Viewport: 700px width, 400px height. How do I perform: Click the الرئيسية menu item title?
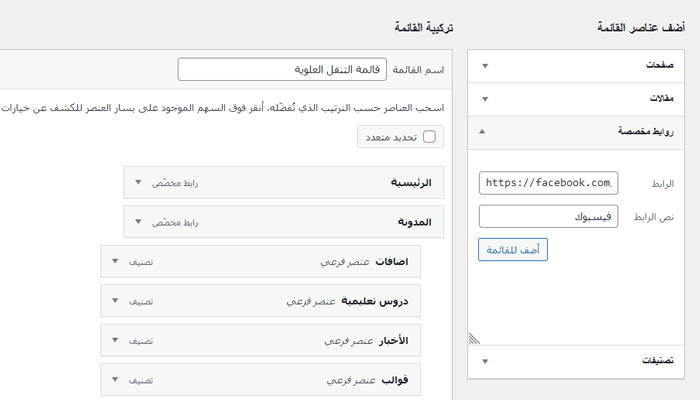[x=411, y=183]
